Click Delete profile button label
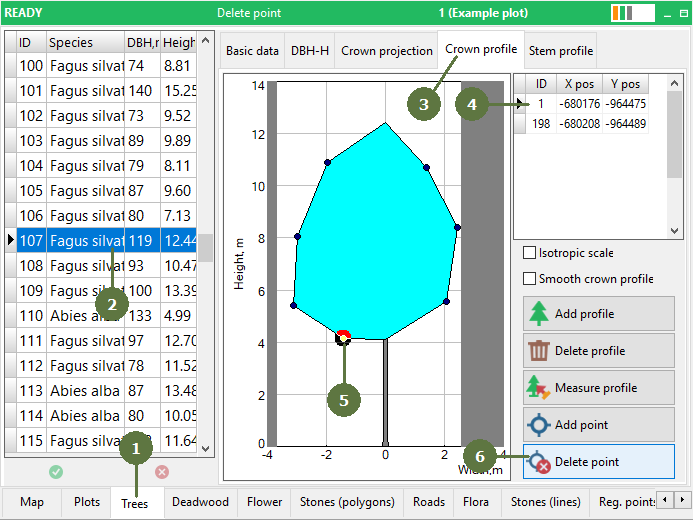The height and width of the screenshot is (520, 693). point(590,351)
